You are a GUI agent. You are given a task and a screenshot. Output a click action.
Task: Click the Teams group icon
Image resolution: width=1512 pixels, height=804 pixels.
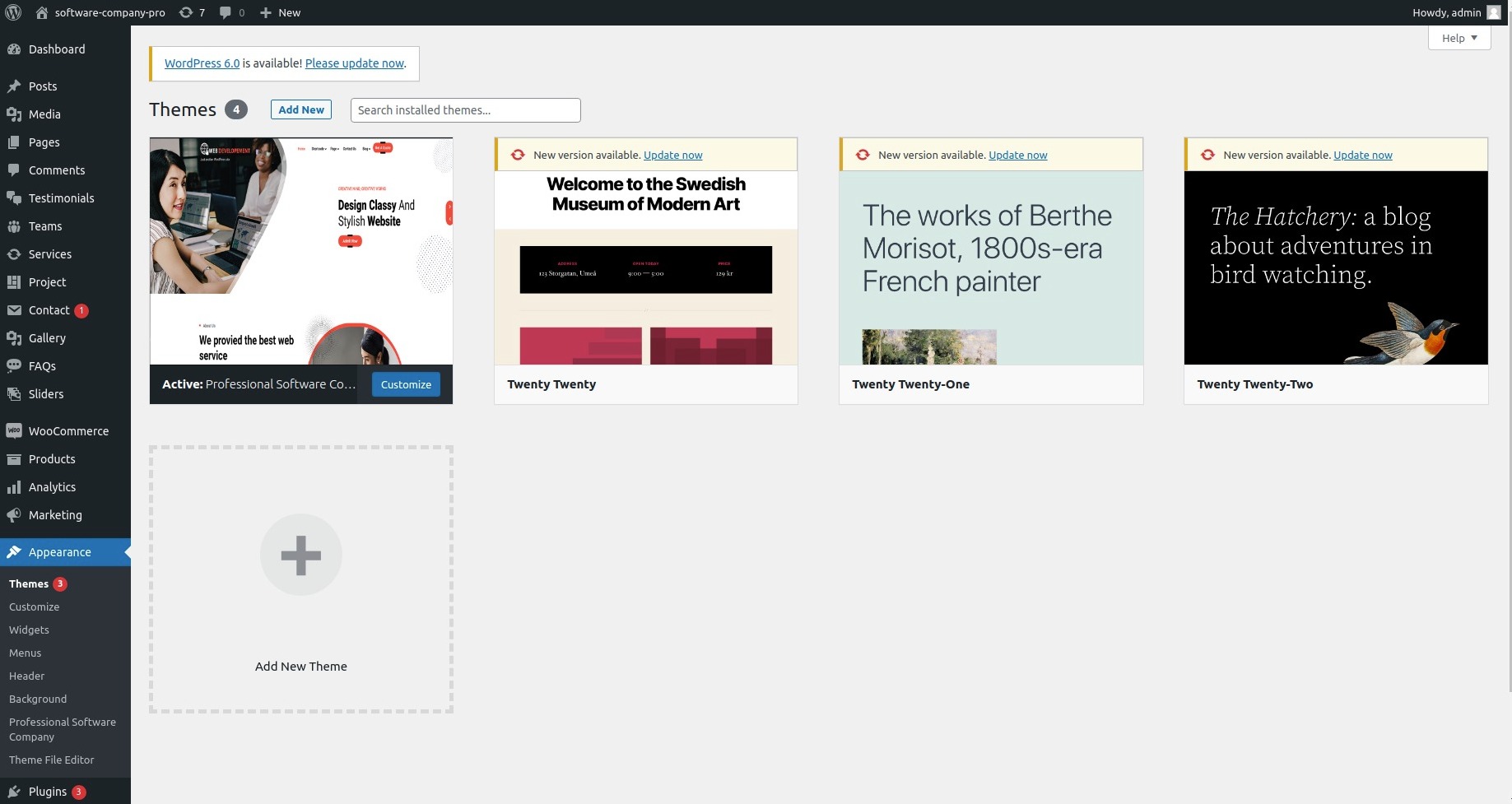click(14, 226)
